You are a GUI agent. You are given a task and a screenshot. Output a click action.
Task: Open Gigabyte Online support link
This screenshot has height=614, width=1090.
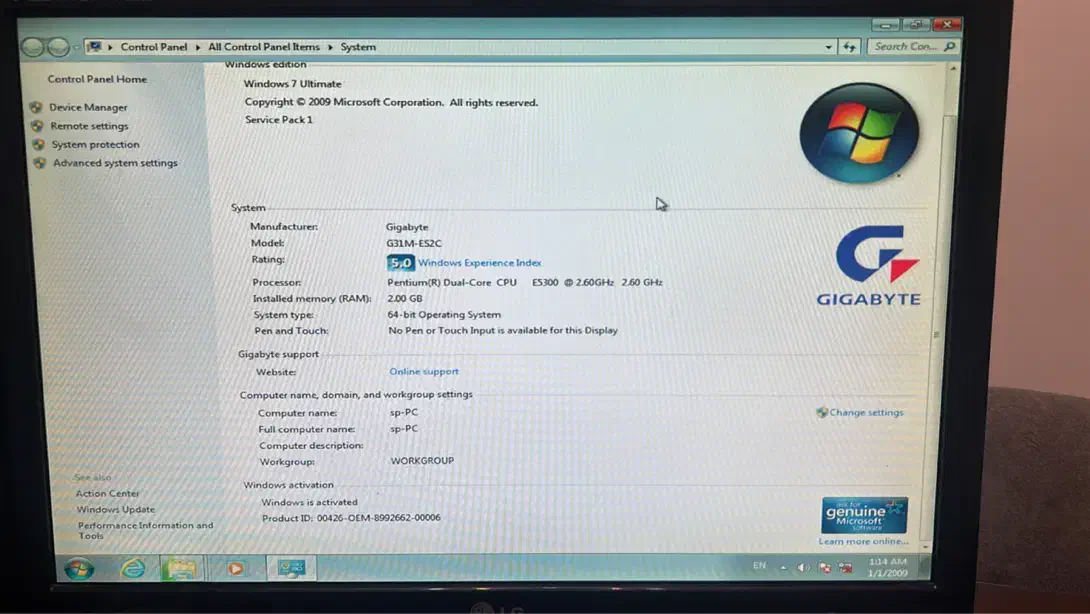pyautogui.click(x=424, y=371)
